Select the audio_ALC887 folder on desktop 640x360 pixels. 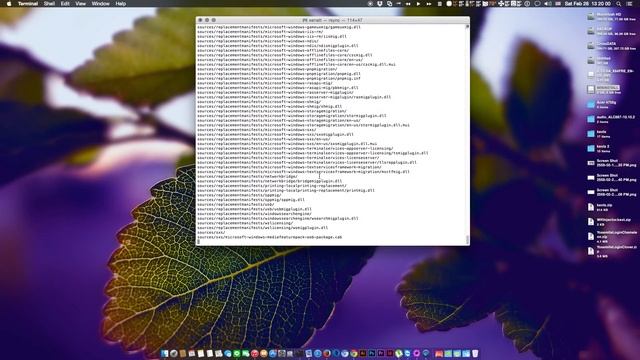coord(591,119)
